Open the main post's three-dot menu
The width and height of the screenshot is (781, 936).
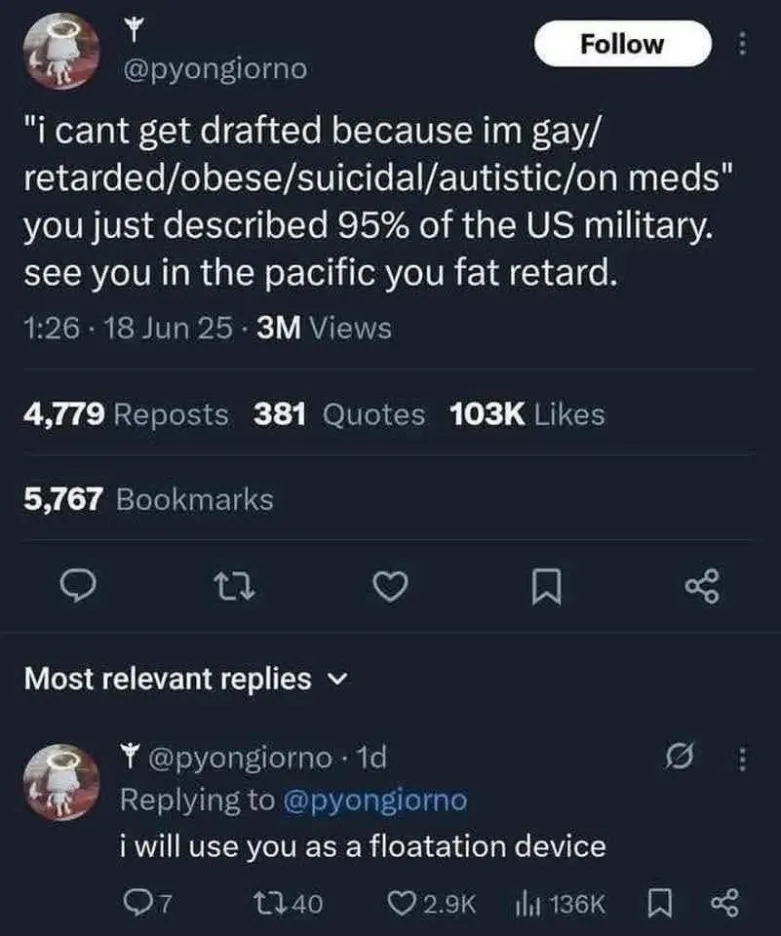(742, 44)
